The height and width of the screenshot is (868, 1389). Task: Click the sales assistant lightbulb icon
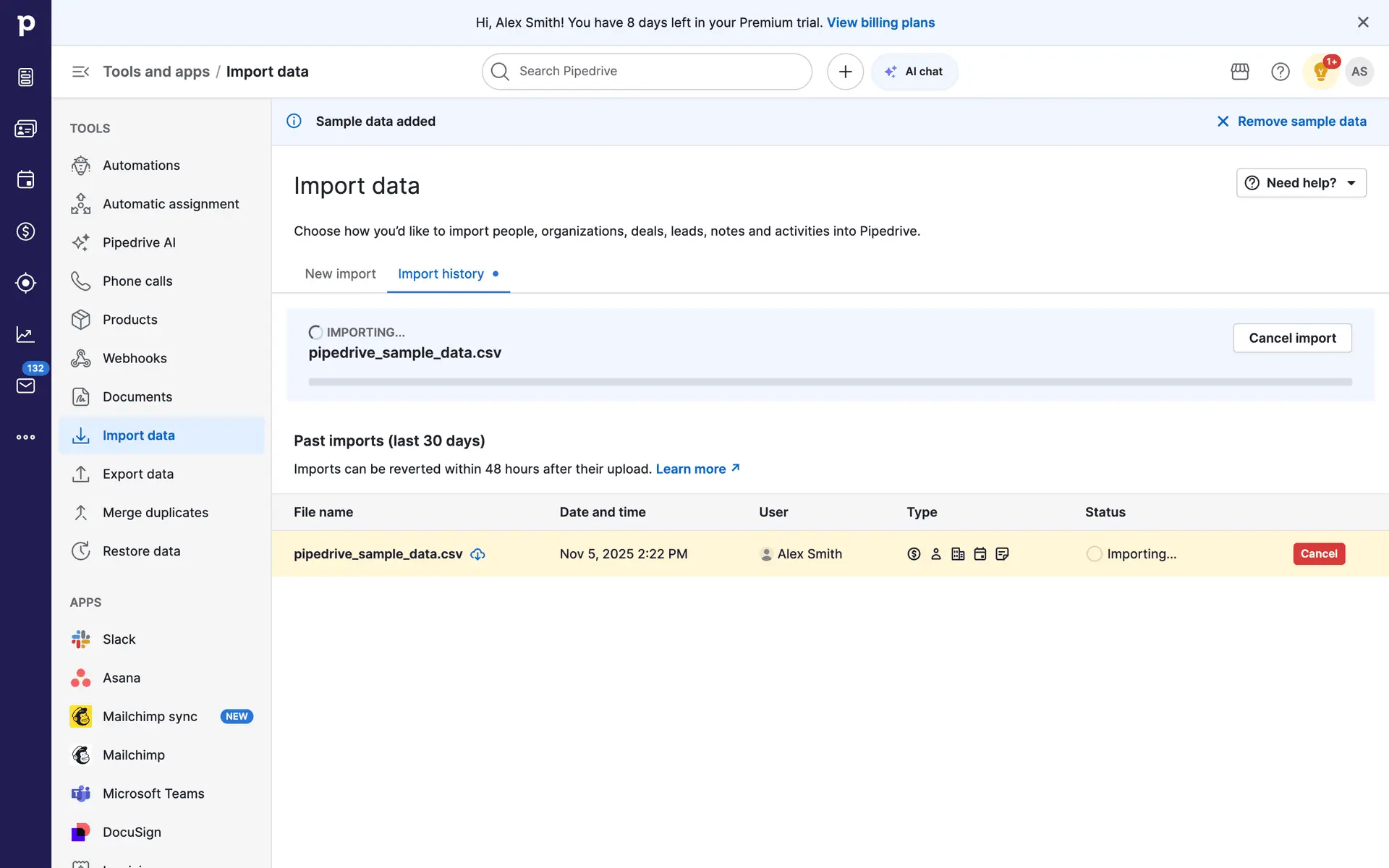1320,72
